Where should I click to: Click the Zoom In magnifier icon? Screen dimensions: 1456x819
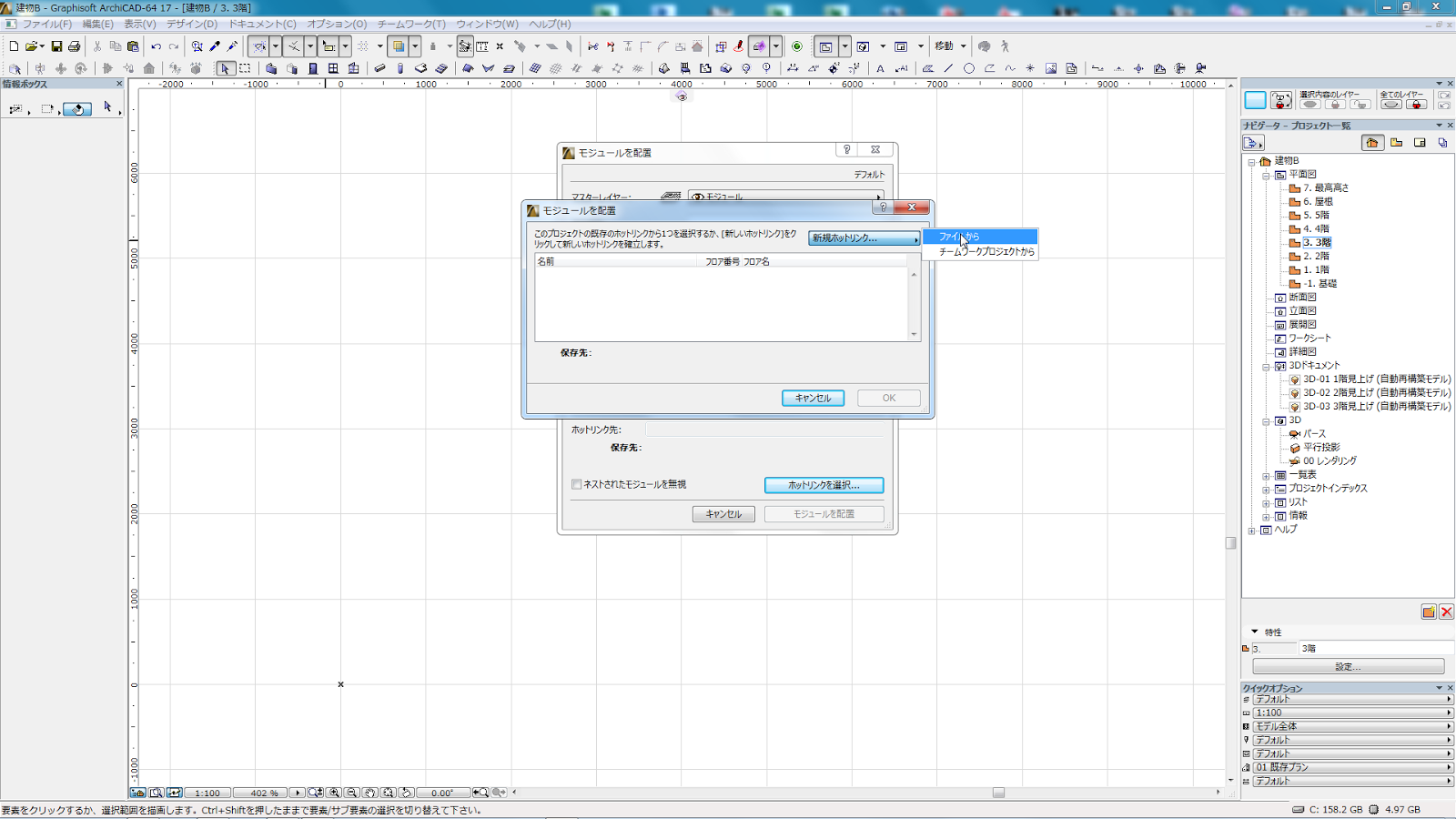[x=334, y=793]
